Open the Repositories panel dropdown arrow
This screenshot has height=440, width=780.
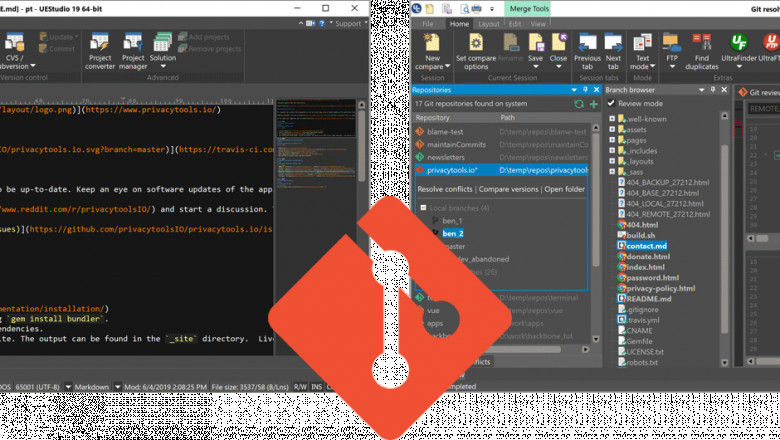tap(574, 90)
